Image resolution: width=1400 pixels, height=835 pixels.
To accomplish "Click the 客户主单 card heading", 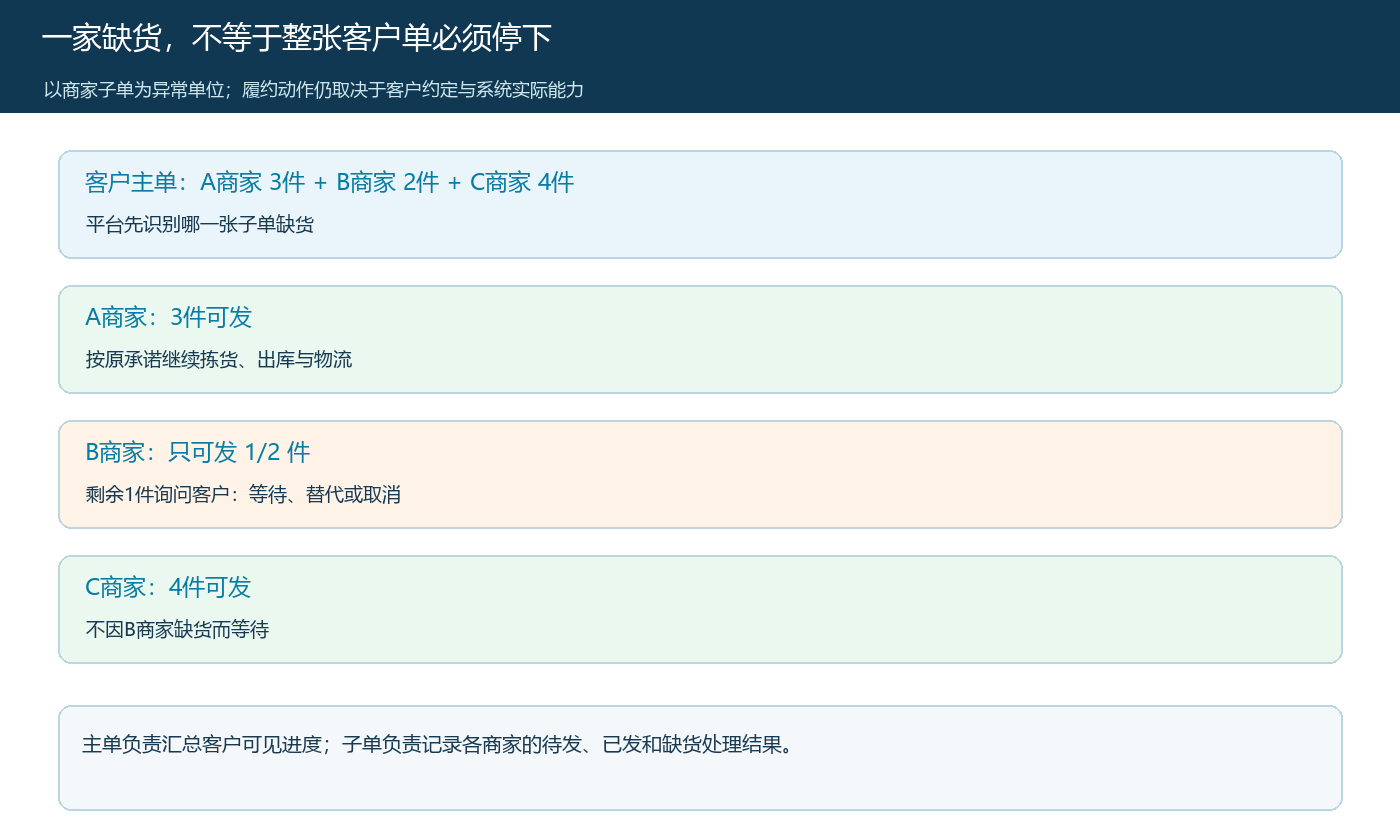I will pos(330,182).
